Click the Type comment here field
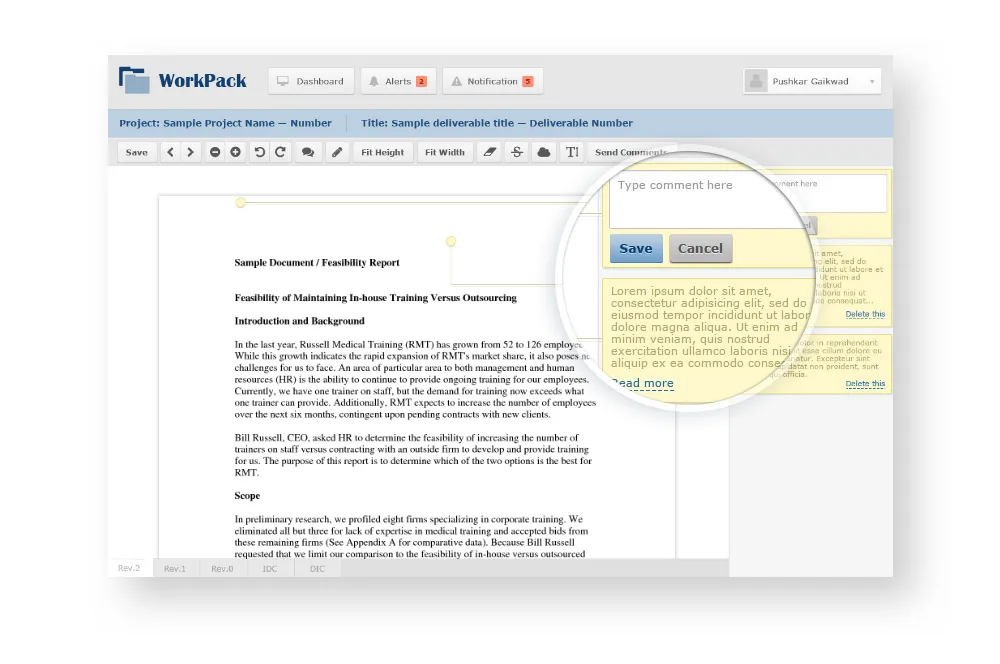 point(708,201)
